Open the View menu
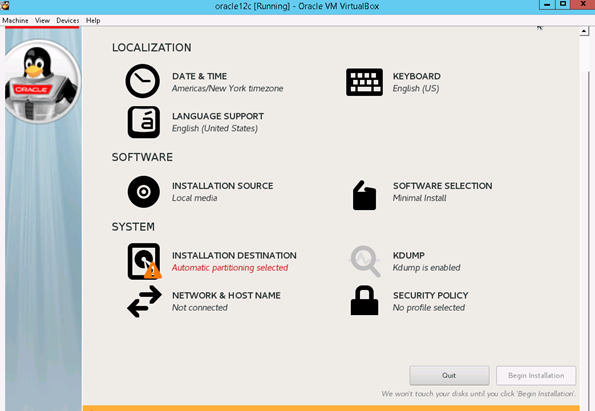Screen dimensions: 595x411 point(42,20)
